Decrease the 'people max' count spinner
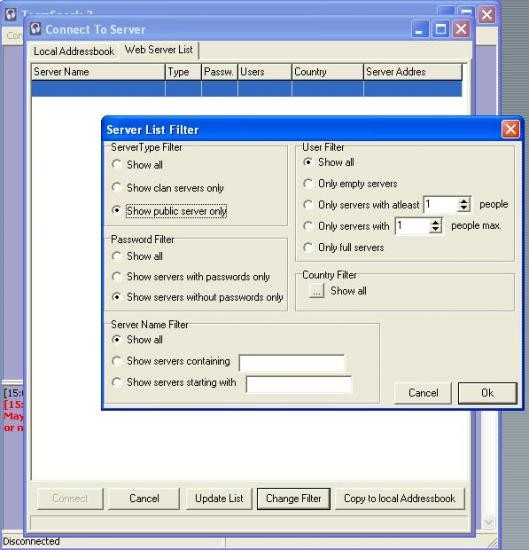 pyautogui.click(x=435, y=229)
